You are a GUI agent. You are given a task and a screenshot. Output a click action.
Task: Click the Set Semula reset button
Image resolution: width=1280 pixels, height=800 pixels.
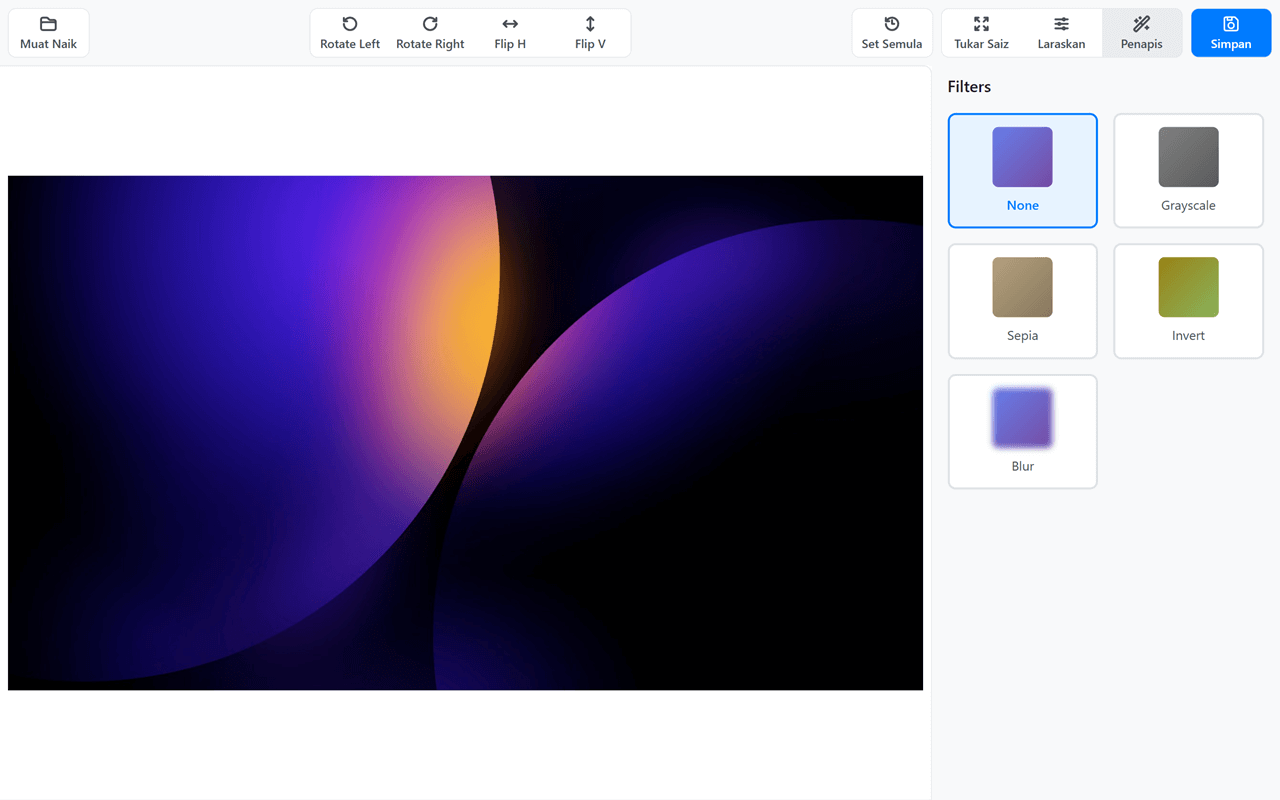[892, 33]
